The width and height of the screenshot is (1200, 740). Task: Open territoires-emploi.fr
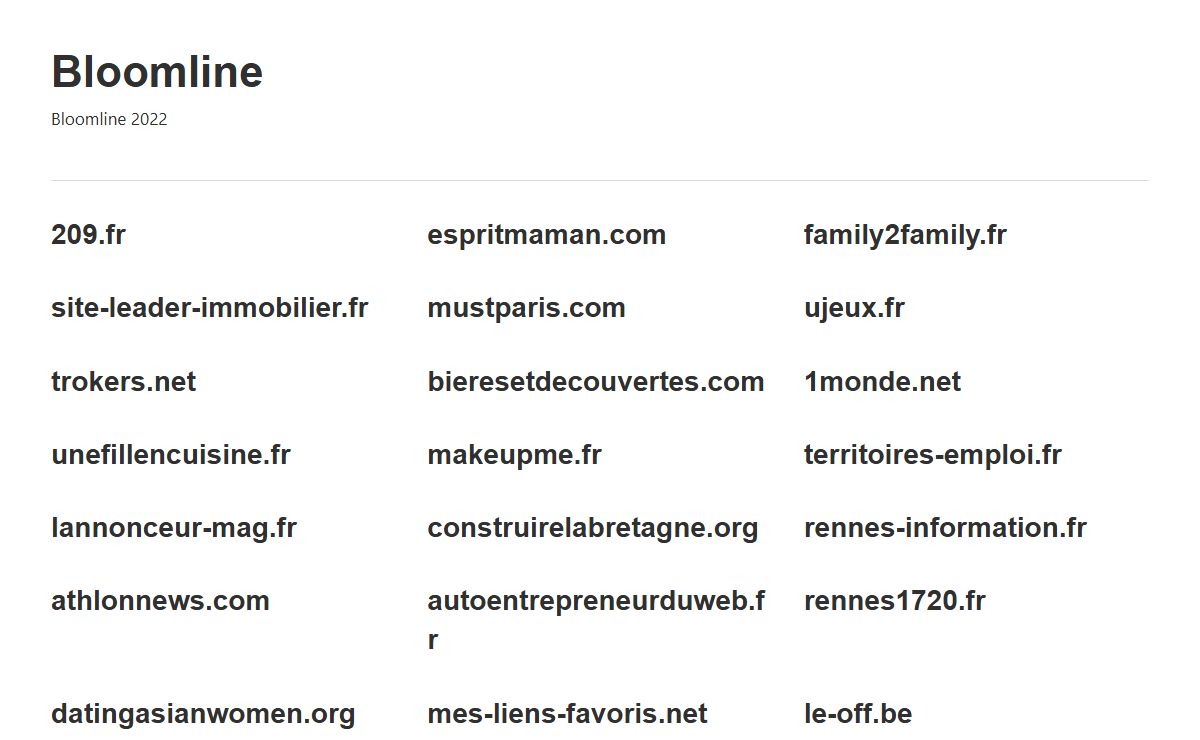(933, 454)
